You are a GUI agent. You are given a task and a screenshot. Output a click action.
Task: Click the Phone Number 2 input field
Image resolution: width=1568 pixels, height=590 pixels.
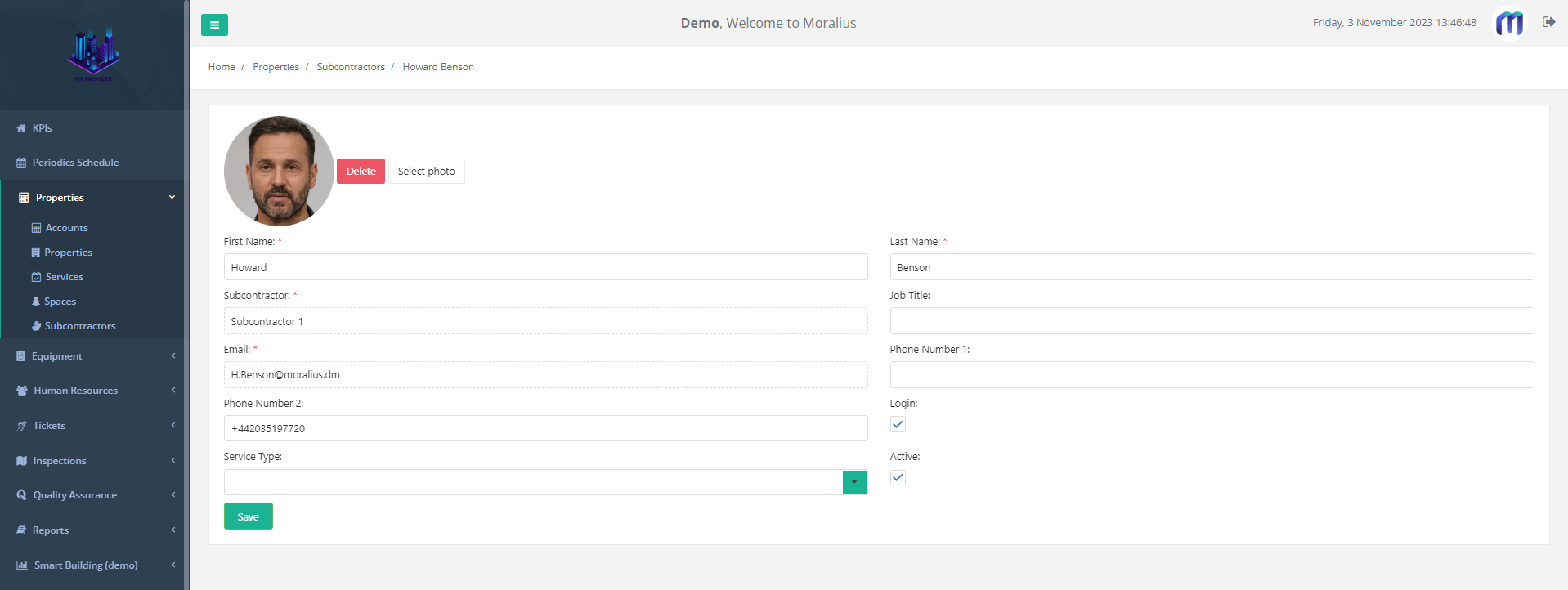click(545, 428)
